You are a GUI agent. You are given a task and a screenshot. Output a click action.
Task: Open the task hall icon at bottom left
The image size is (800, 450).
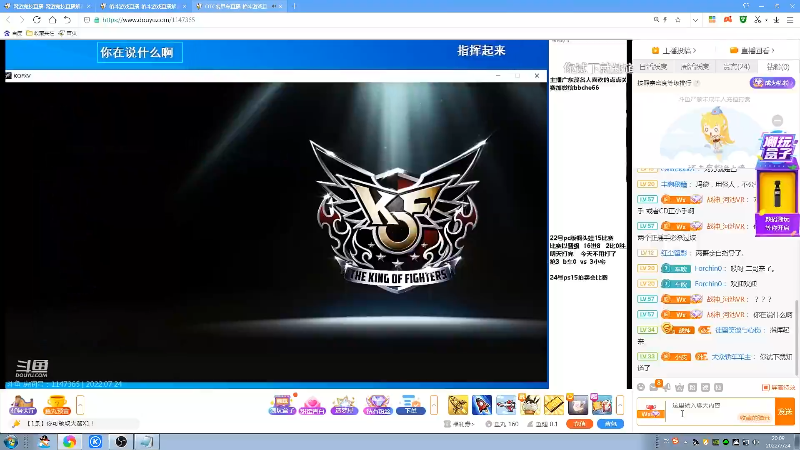point(22,405)
